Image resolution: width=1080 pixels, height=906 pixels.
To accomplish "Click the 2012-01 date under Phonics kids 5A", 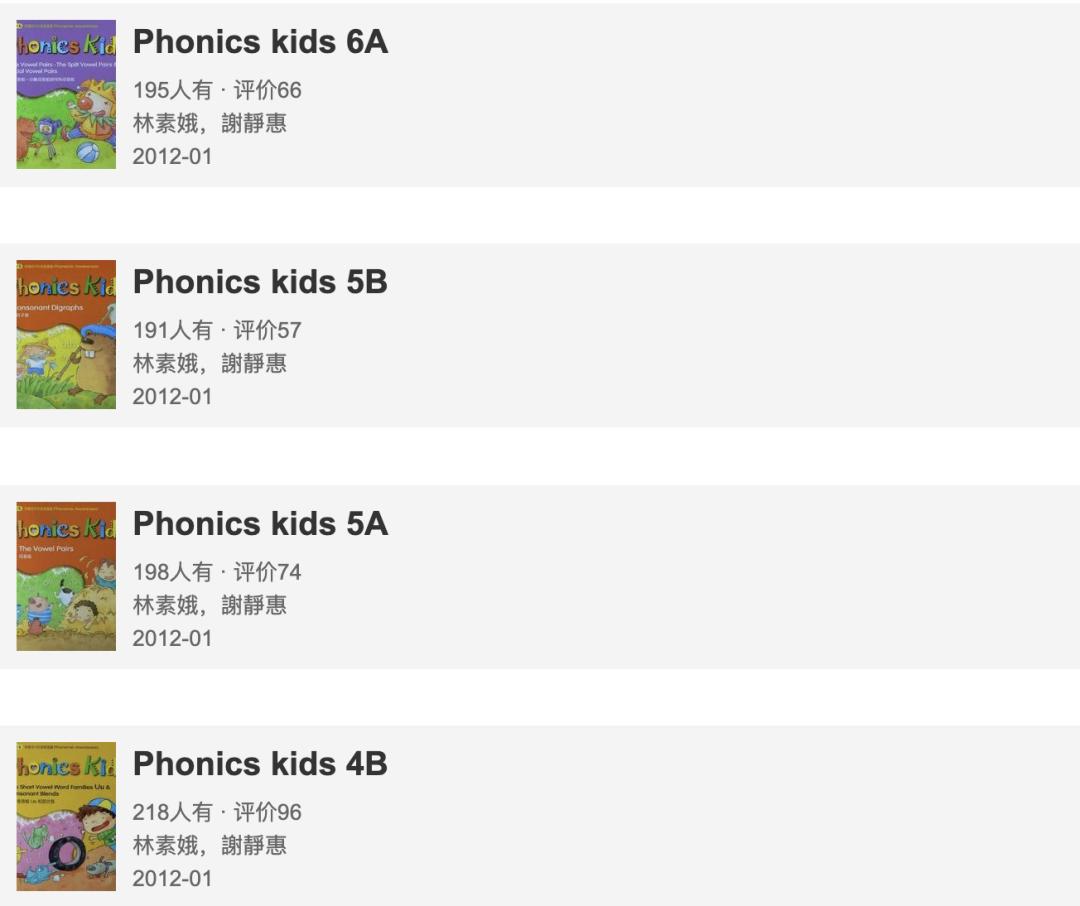I will [x=173, y=638].
